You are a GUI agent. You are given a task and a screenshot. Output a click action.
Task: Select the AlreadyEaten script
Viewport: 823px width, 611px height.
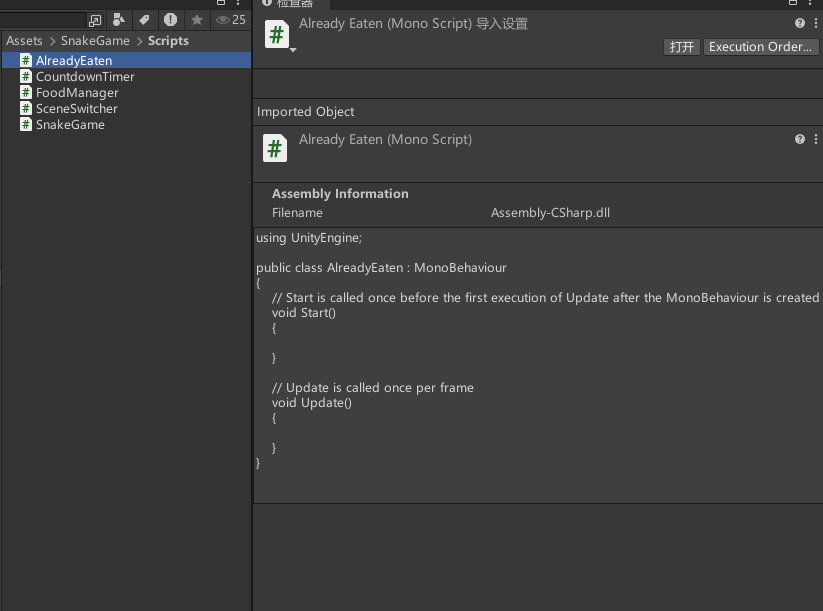pyautogui.click(x=126, y=60)
